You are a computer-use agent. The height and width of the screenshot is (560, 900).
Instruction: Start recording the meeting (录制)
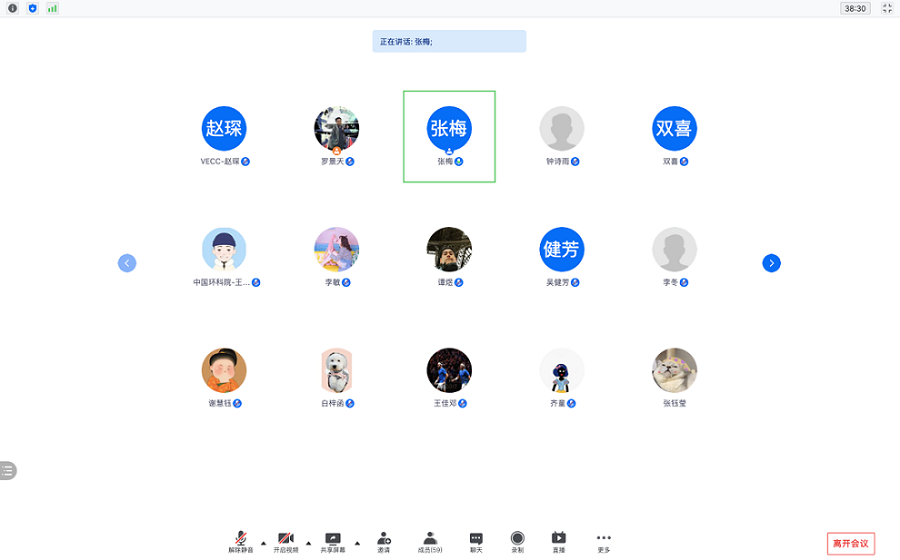(x=517, y=541)
